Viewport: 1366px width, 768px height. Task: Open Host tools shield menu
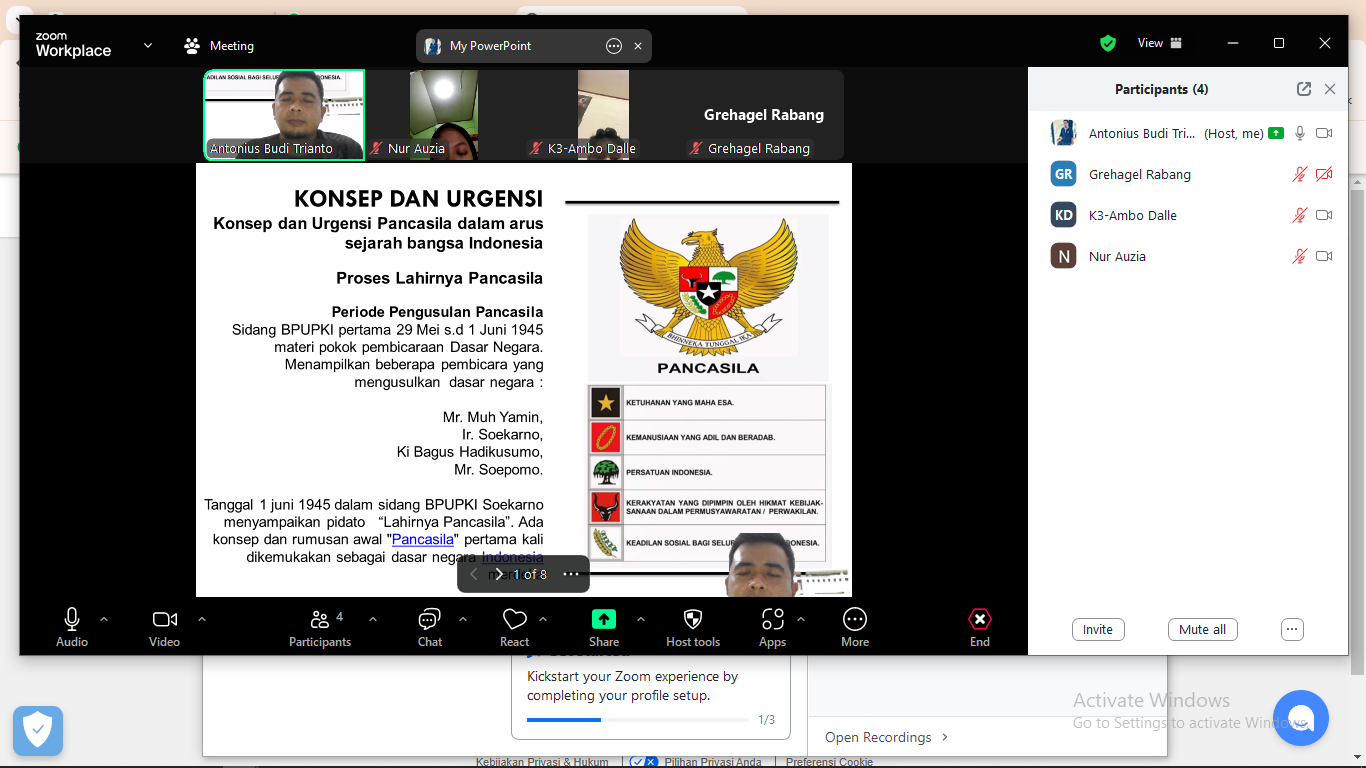[693, 628]
